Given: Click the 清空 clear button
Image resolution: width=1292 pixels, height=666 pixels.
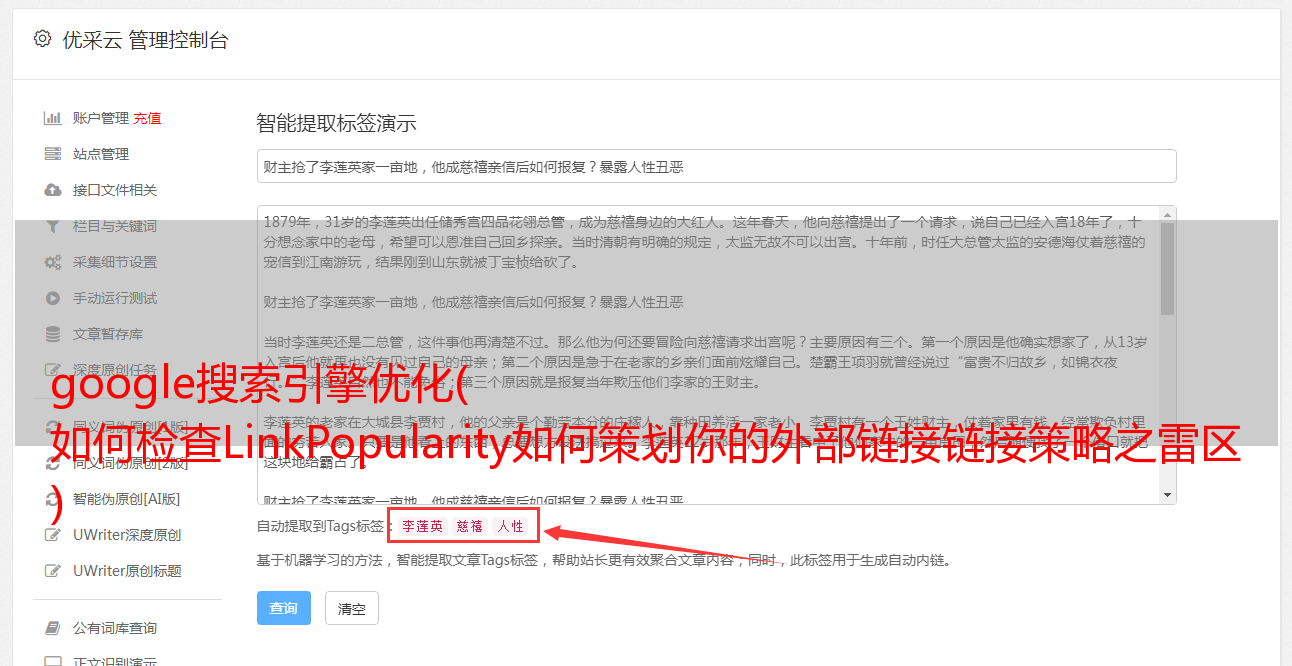Looking at the screenshot, I should (x=352, y=608).
